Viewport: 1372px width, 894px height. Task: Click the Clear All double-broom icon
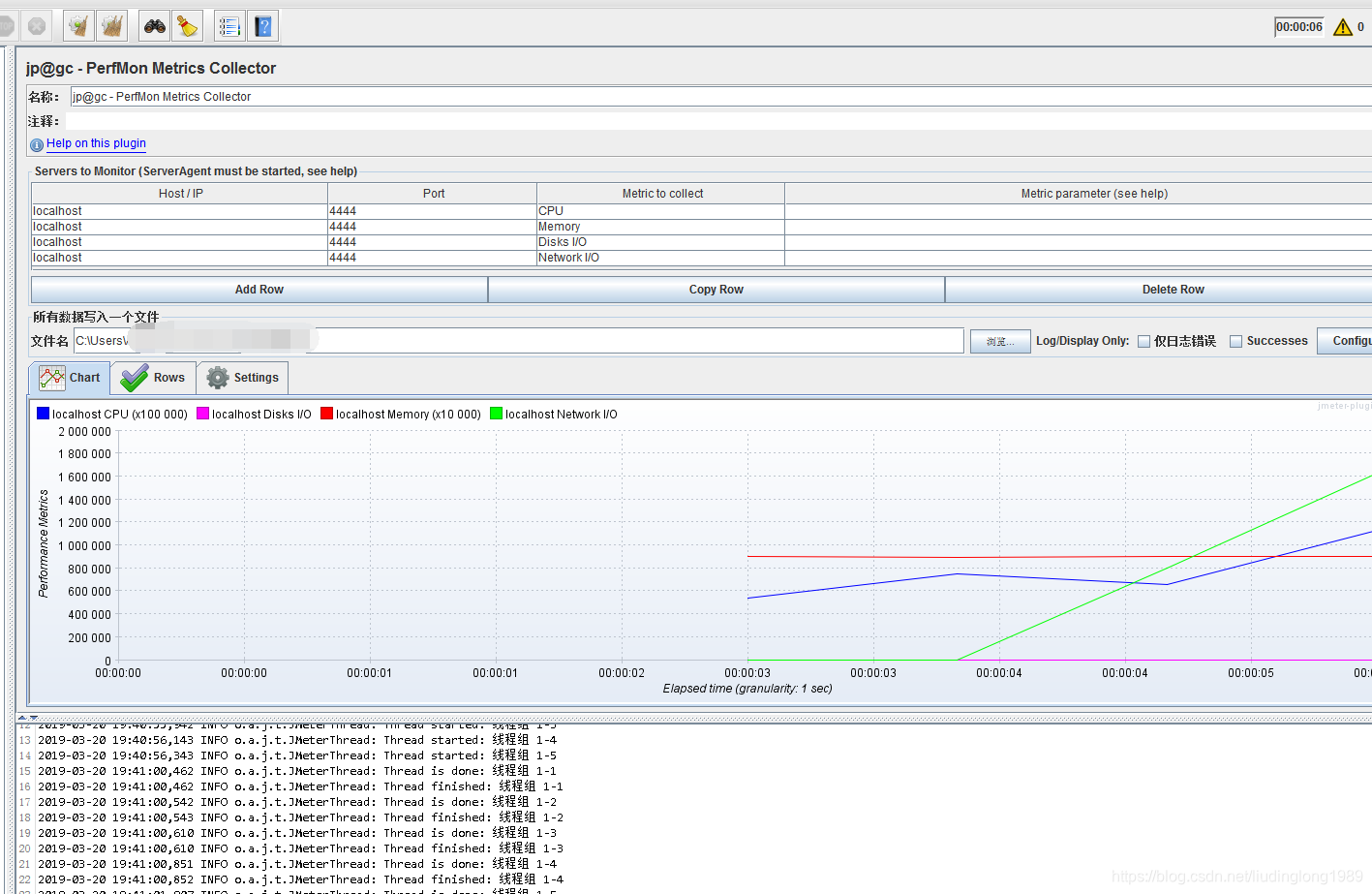click(x=112, y=26)
